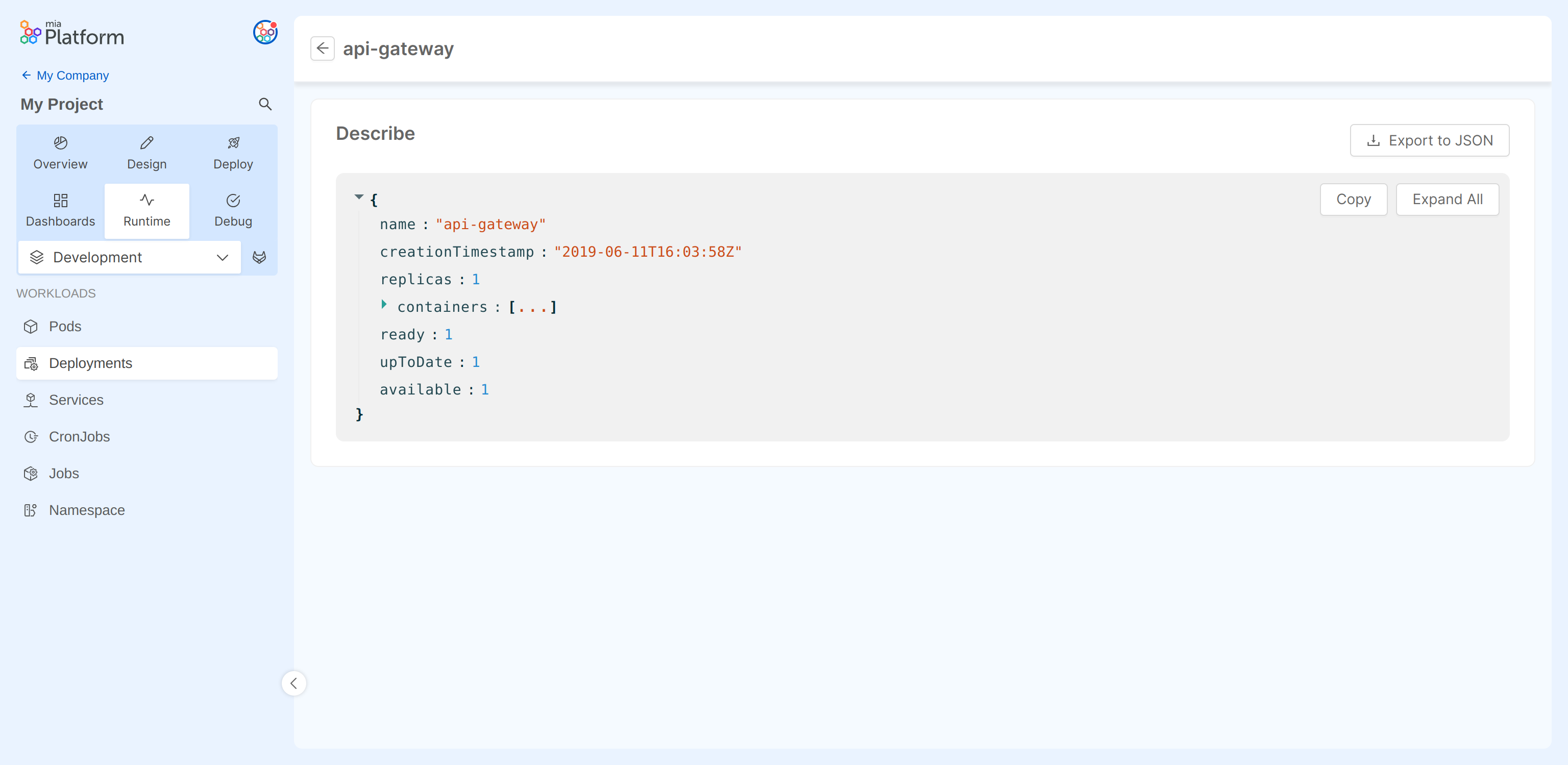Open Pods in the workloads menu
The image size is (1568, 765).
coord(65,326)
